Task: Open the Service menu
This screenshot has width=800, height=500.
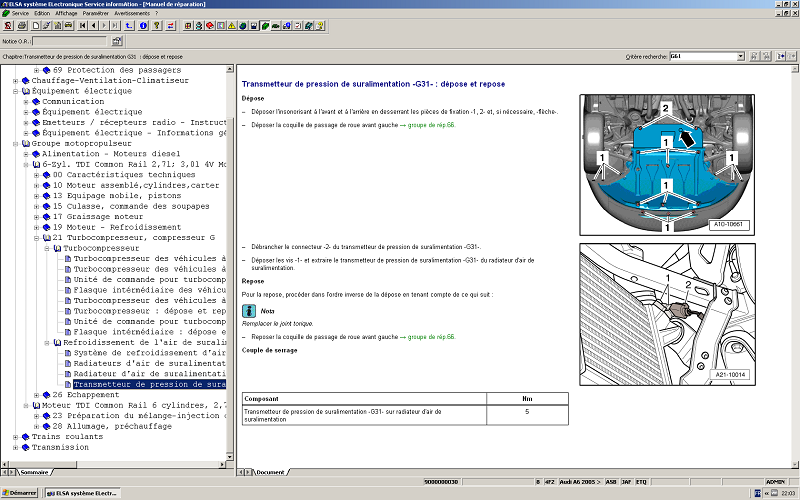Action: (20, 13)
